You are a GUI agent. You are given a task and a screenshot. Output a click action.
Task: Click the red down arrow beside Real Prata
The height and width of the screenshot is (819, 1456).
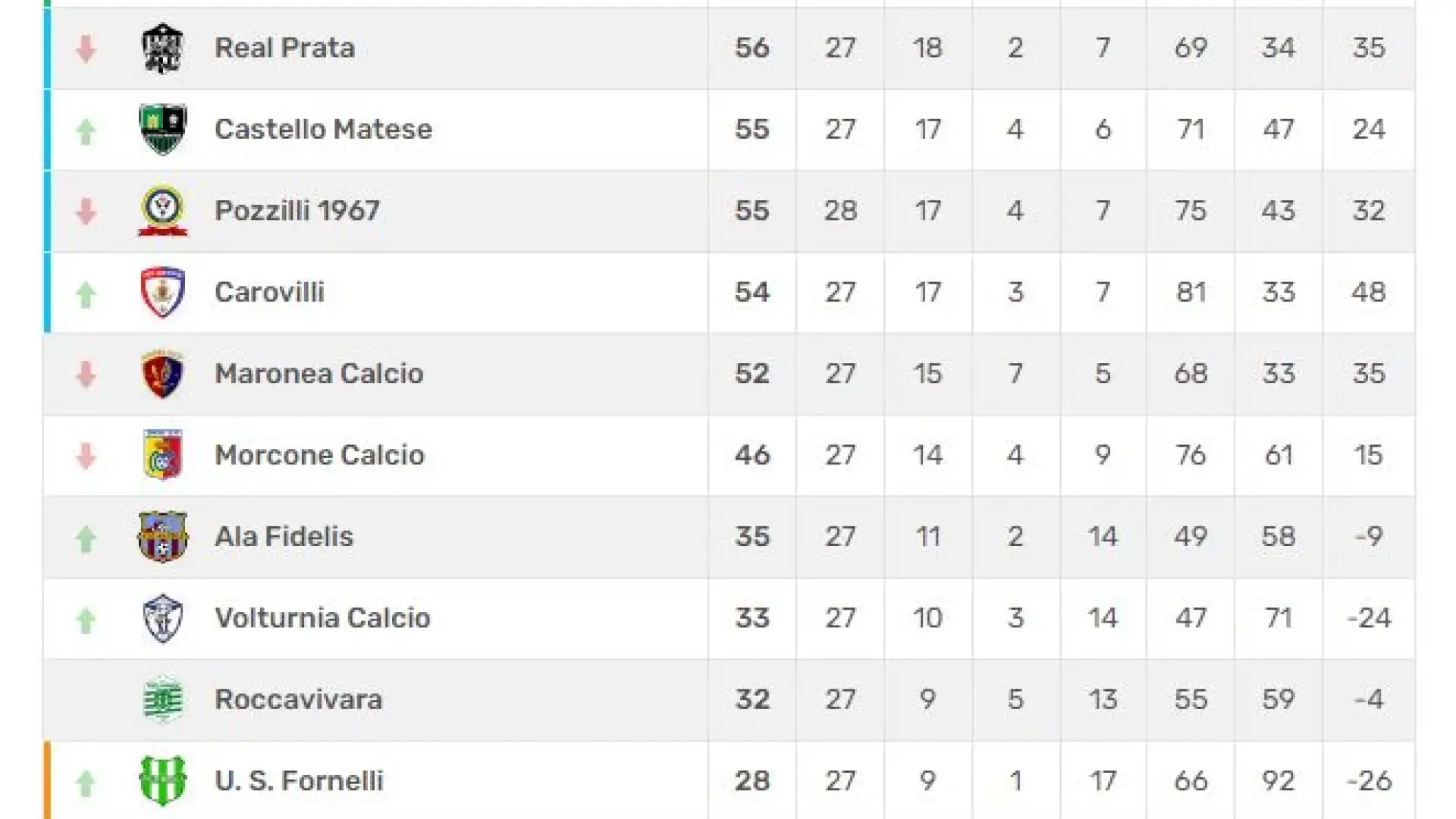[x=86, y=49]
